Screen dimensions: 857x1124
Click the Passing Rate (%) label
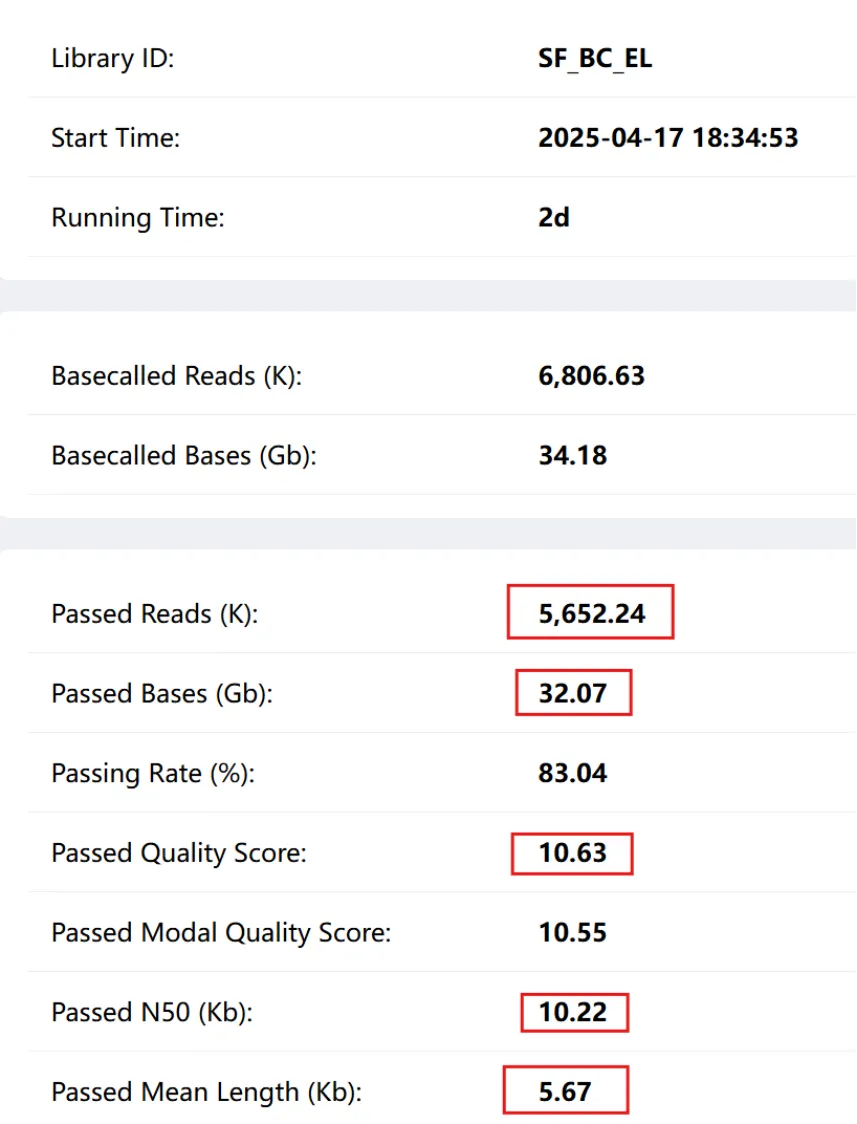pyautogui.click(x=153, y=774)
